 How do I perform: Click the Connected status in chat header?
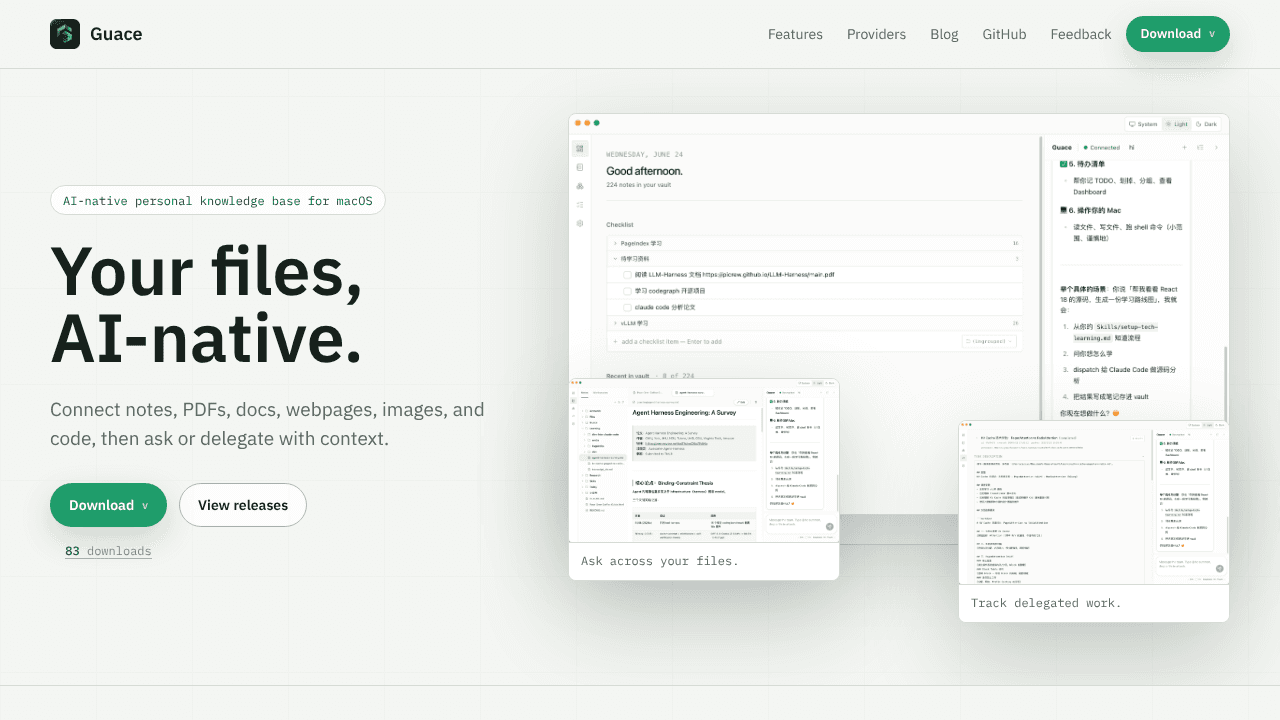[x=1102, y=147]
